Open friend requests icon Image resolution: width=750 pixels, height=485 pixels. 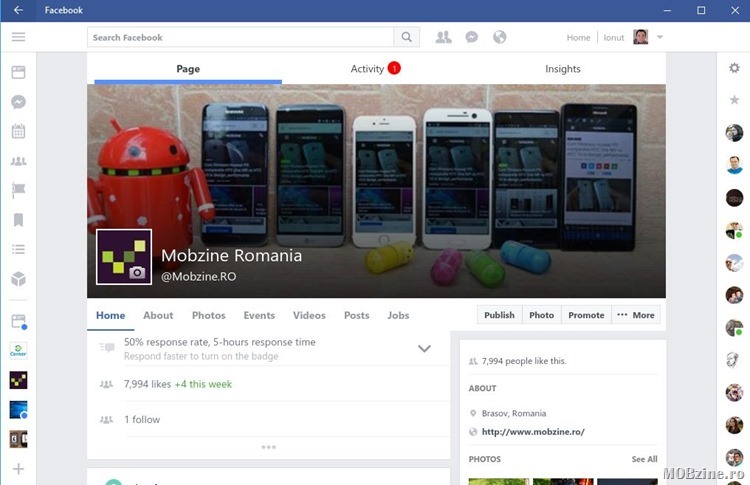(443, 37)
